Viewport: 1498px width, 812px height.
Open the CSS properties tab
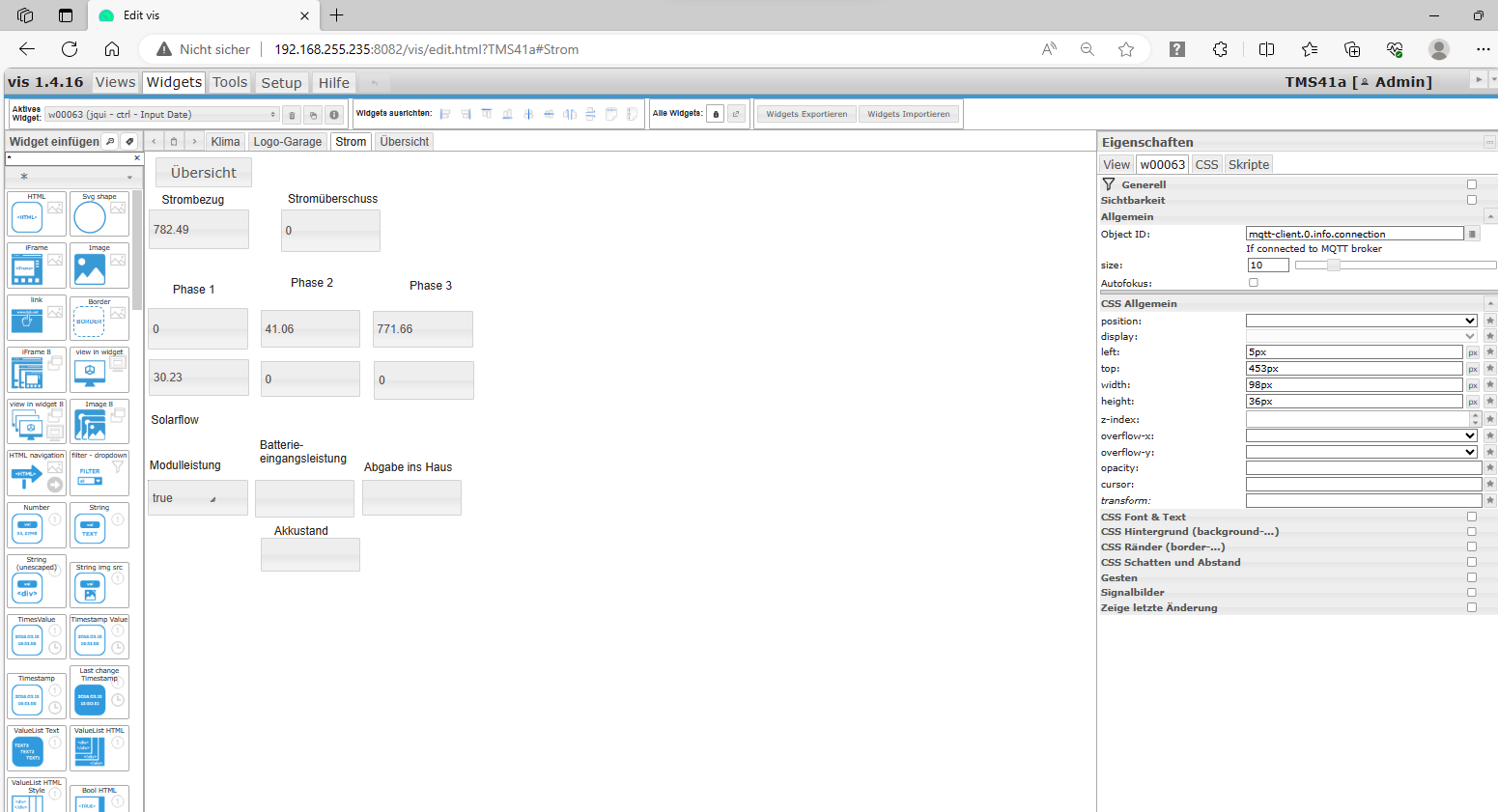pos(1206,164)
